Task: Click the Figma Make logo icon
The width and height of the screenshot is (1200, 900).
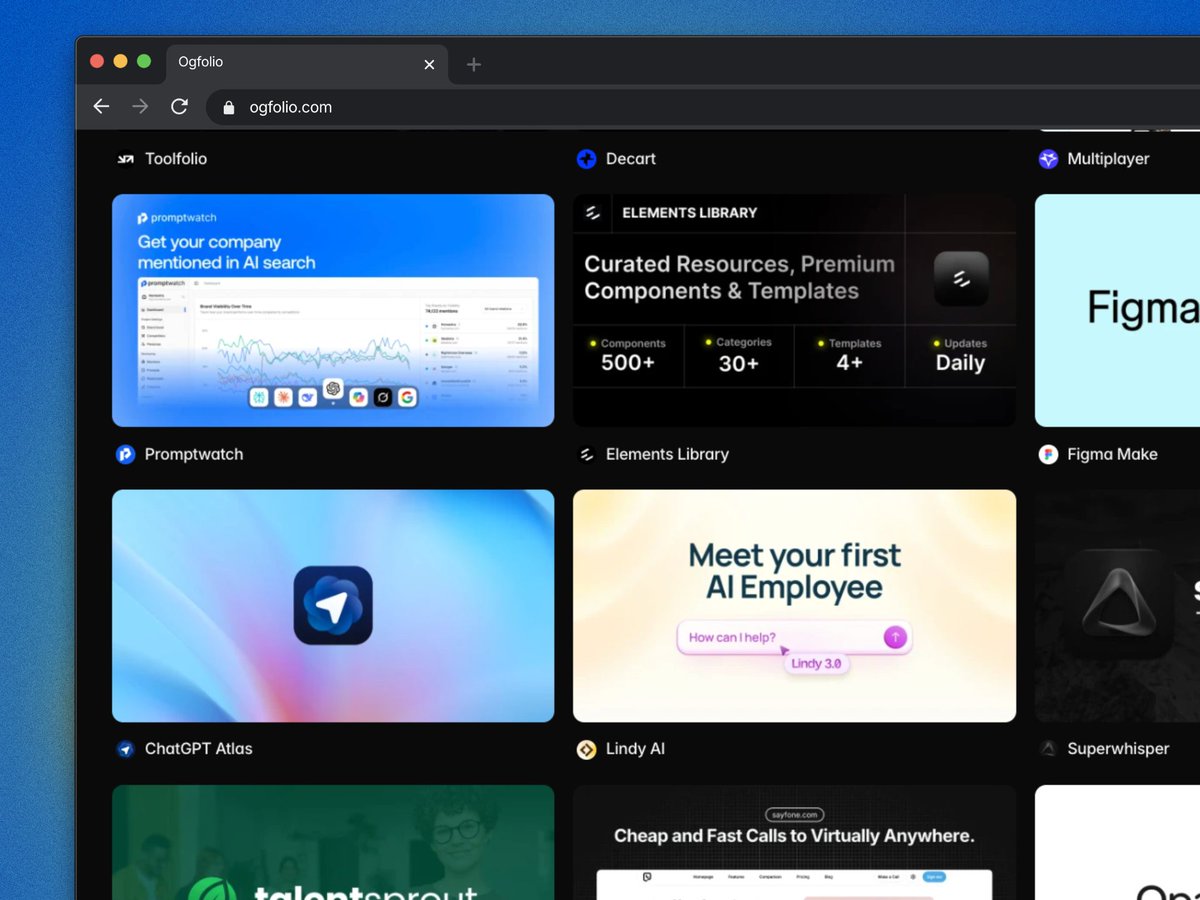Action: tap(1048, 454)
